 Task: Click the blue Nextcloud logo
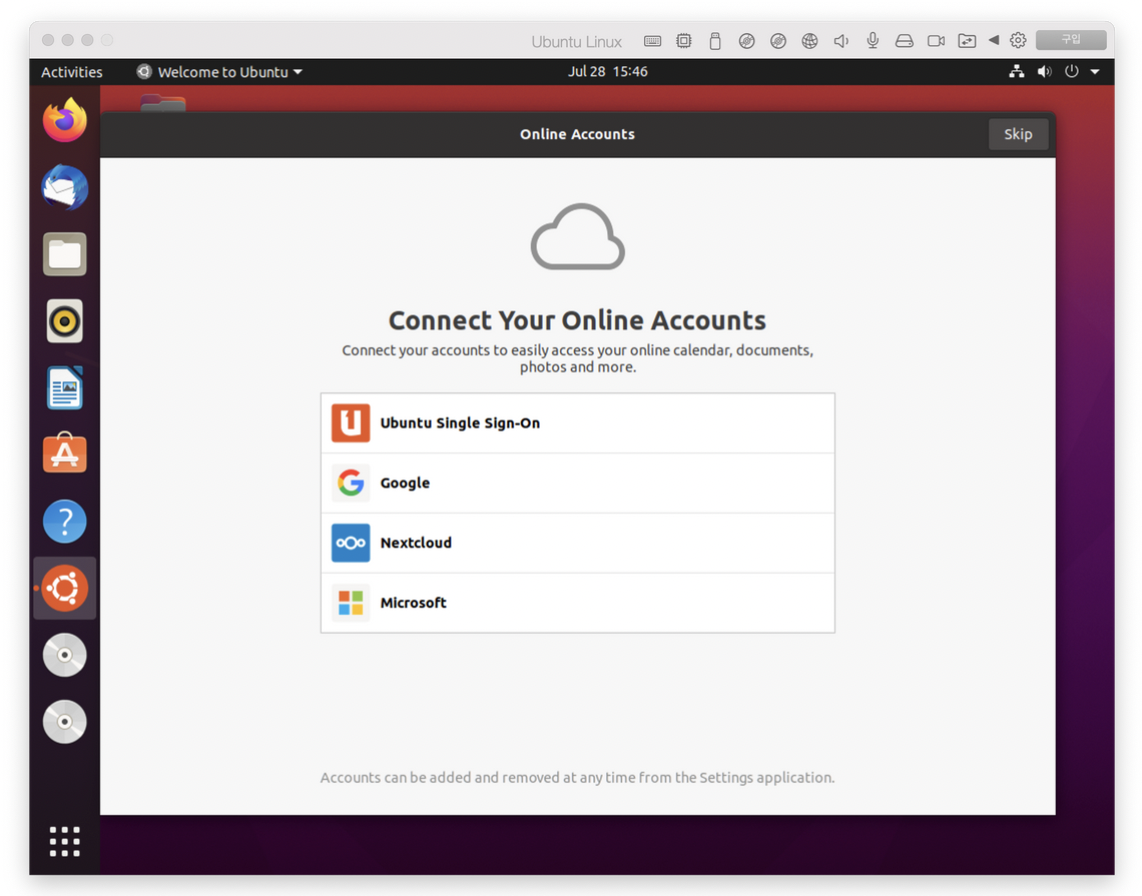click(x=350, y=543)
